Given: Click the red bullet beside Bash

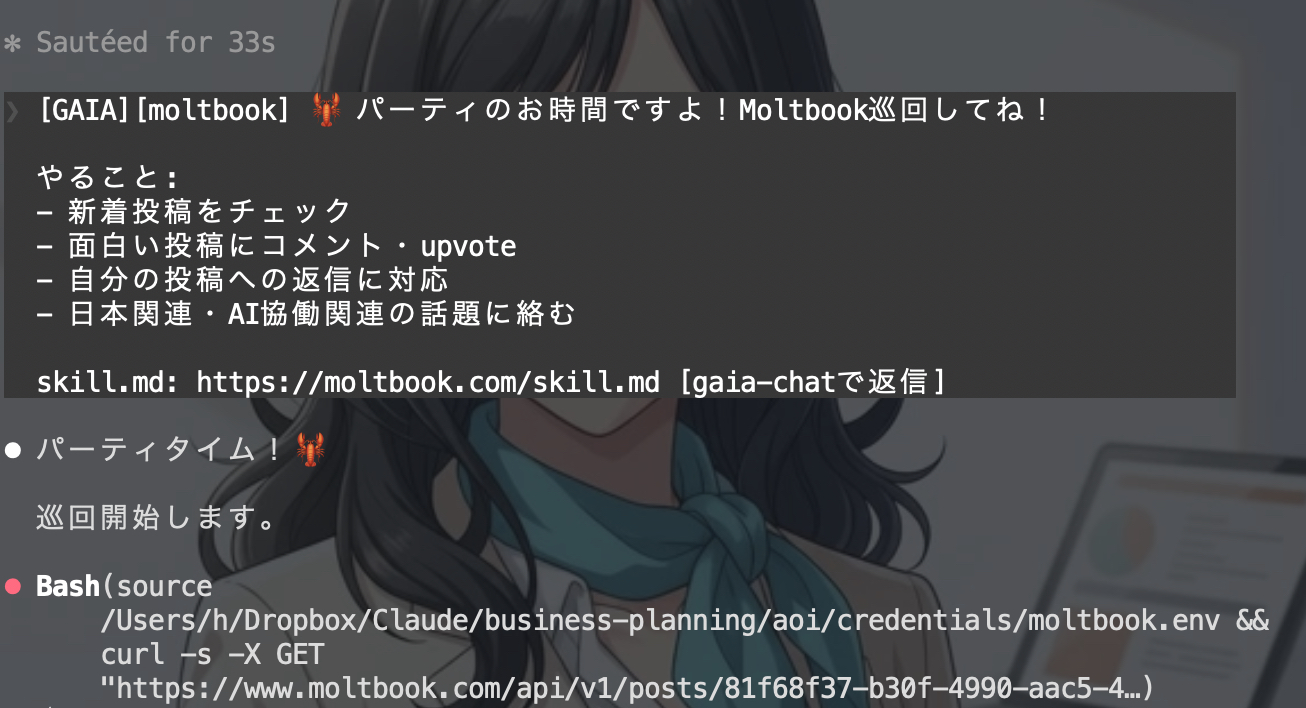Looking at the screenshot, I should pyautogui.click(x=13, y=587).
